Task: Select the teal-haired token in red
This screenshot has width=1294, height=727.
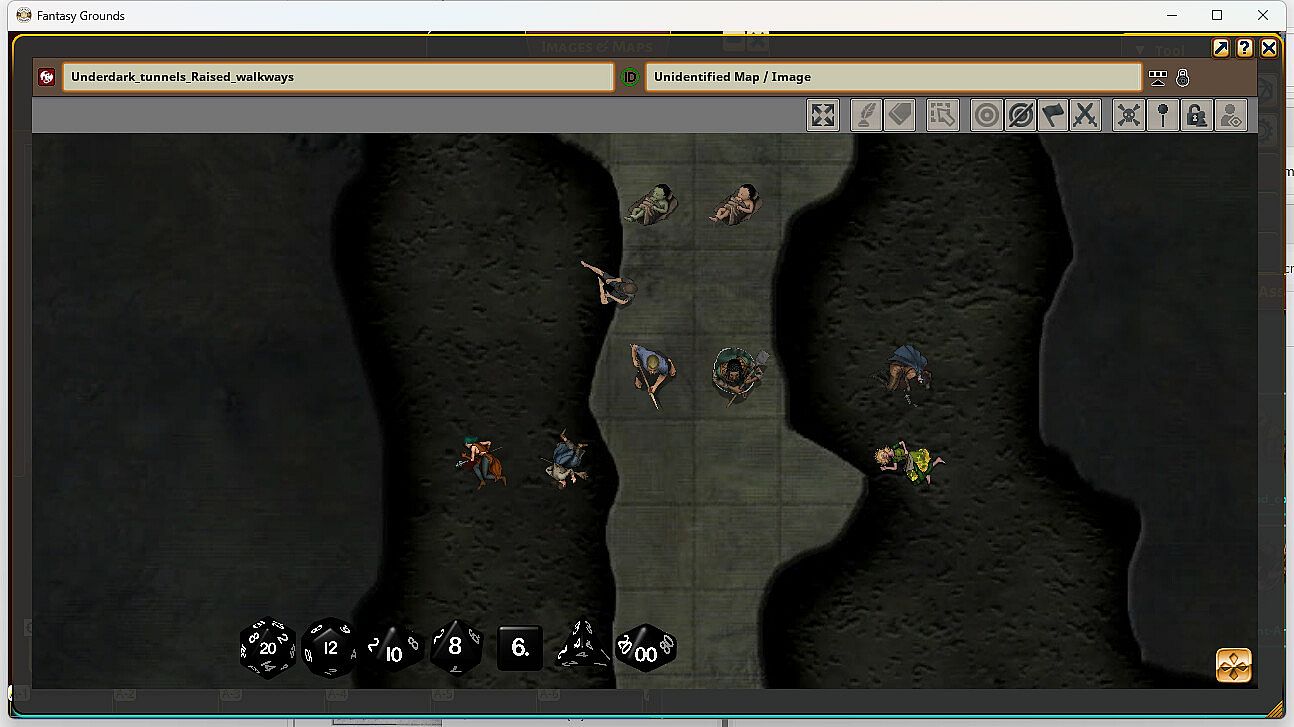Action: coord(481,461)
